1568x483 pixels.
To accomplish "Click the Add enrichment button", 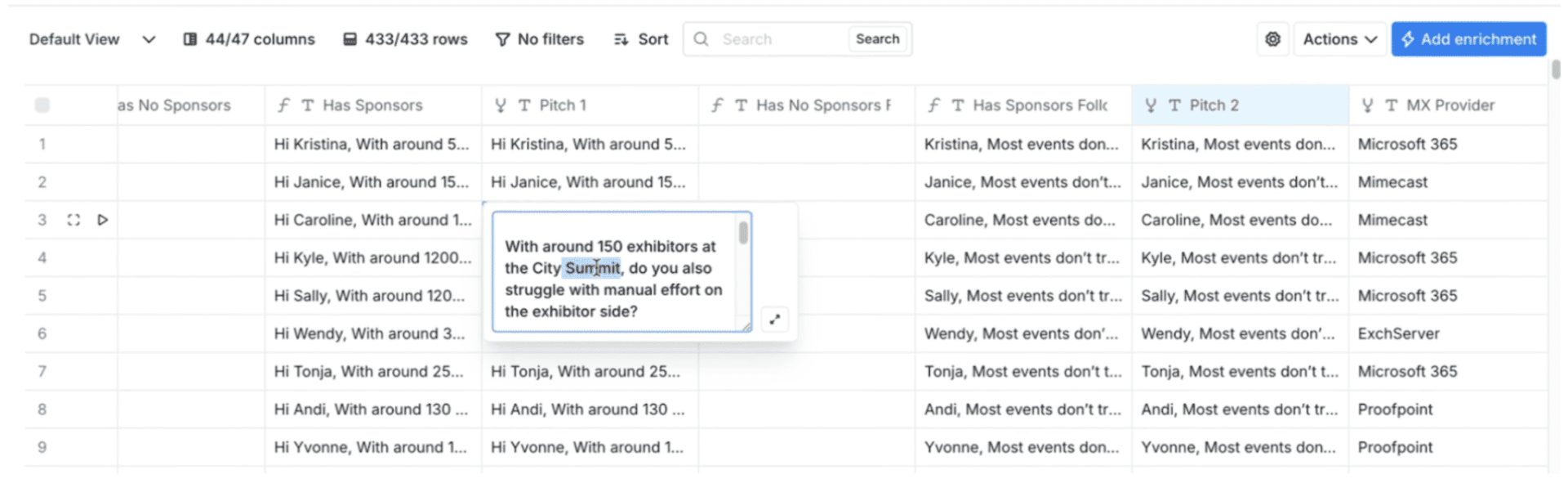I will coord(1468,39).
